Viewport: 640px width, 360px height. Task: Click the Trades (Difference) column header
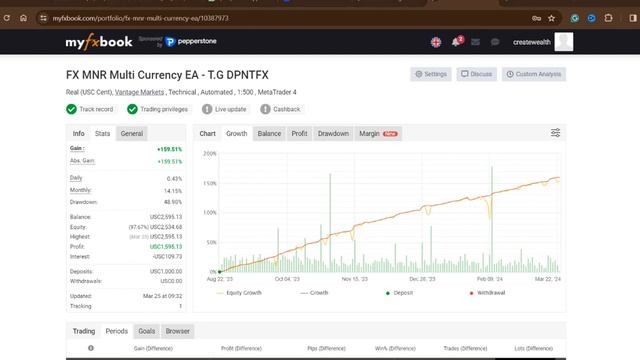465,349
